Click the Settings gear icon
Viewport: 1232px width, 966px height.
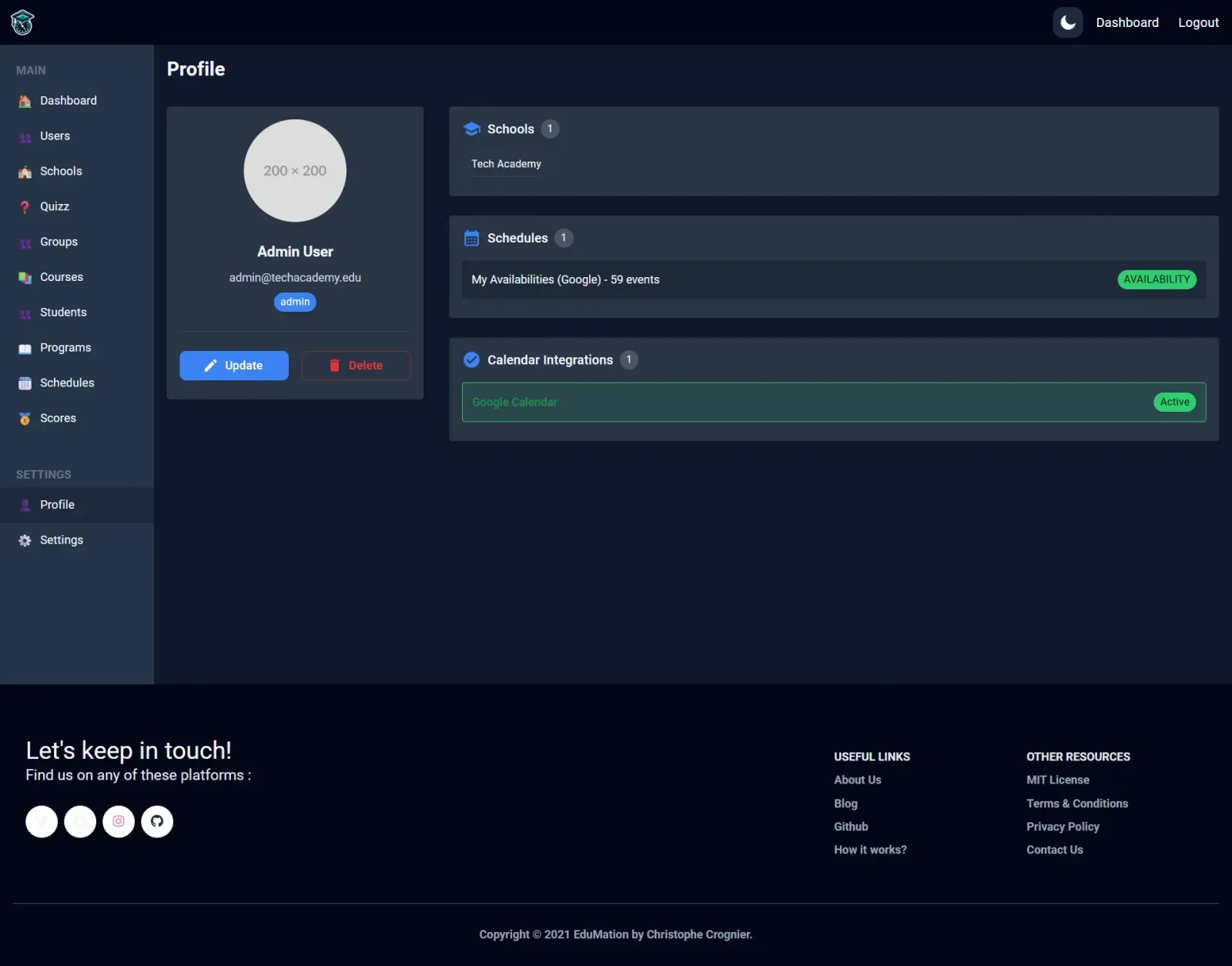(25, 540)
